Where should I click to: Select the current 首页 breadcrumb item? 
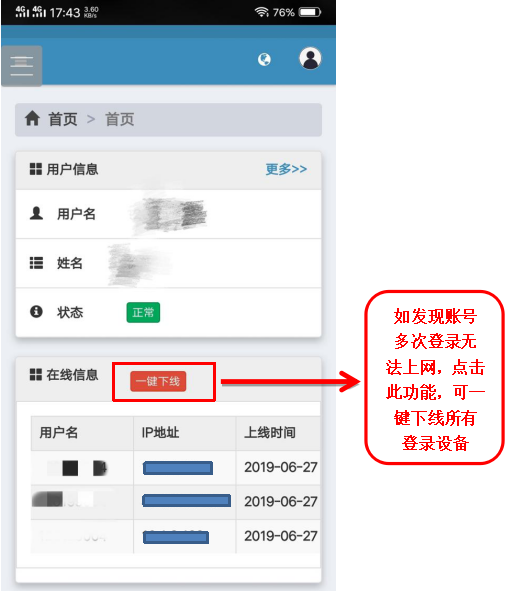click(119, 119)
